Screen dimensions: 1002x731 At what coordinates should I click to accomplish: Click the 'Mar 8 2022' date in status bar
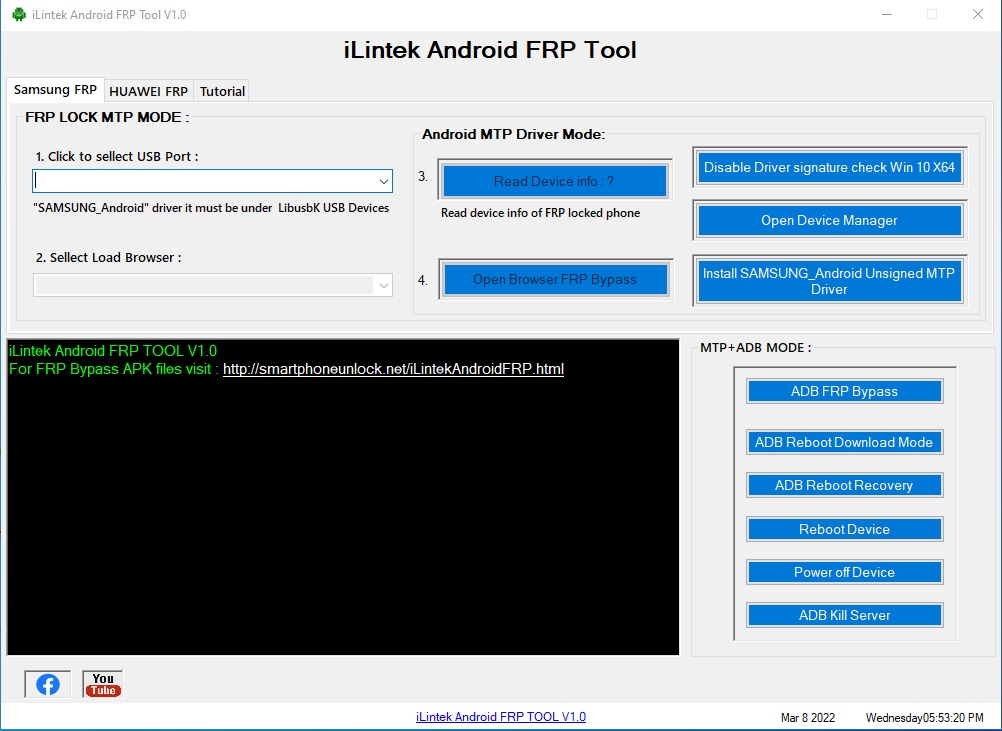[808, 718]
